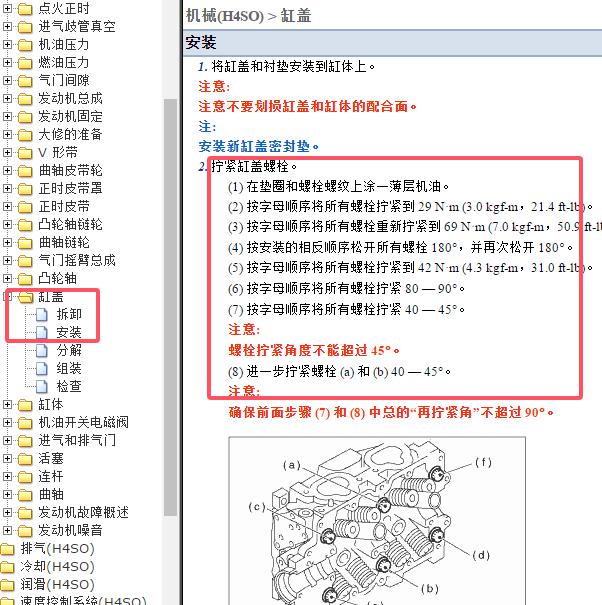This screenshot has height=605, width=602.
Task: Click the V 形带 folder icon
Action: (x=25, y=153)
